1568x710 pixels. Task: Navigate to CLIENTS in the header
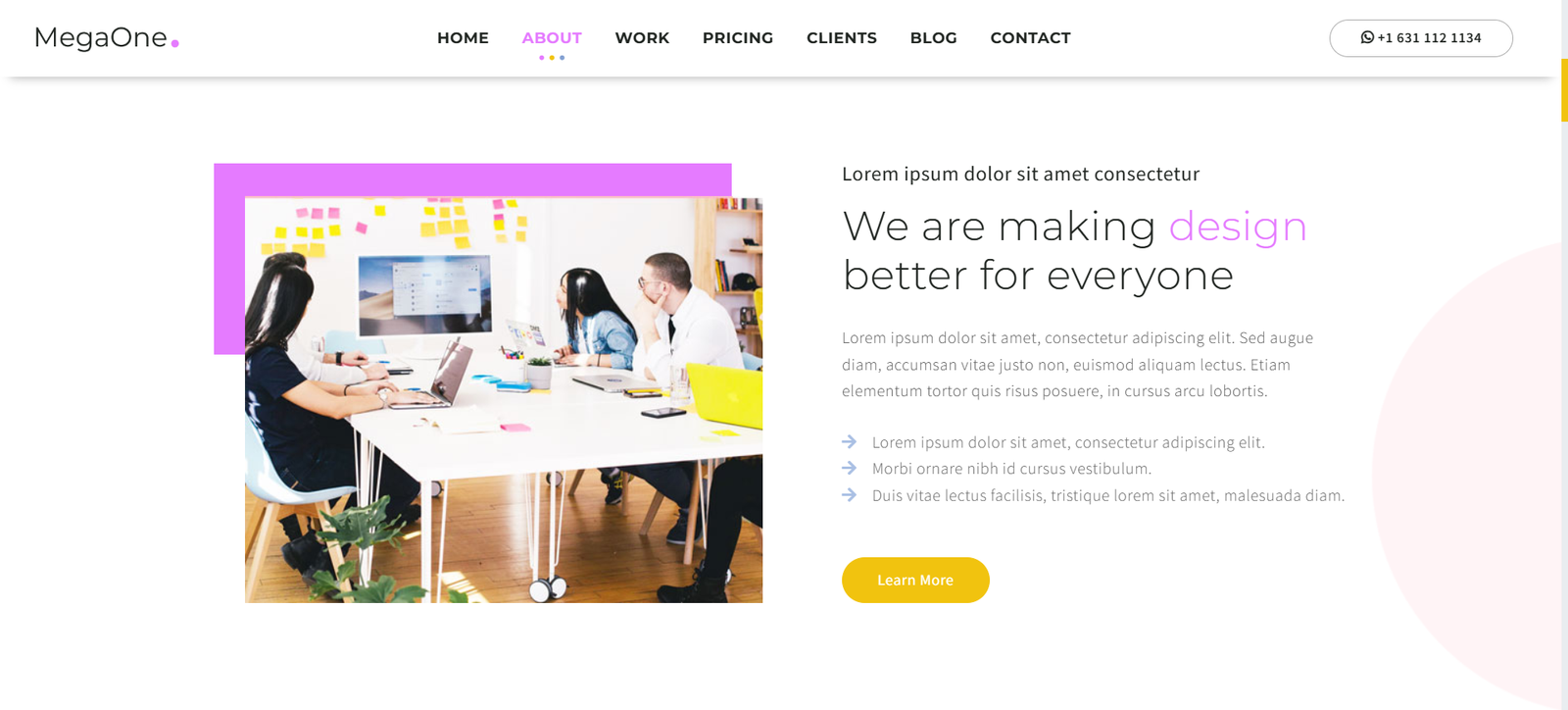click(842, 37)
